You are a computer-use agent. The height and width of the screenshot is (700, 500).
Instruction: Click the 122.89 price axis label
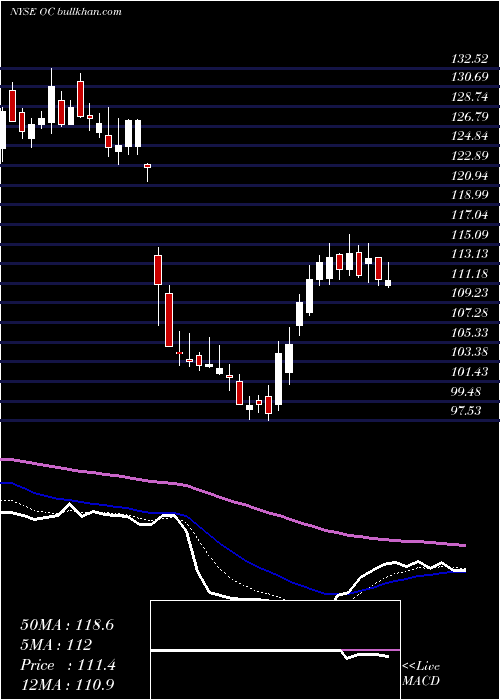[x=469, y=156]
